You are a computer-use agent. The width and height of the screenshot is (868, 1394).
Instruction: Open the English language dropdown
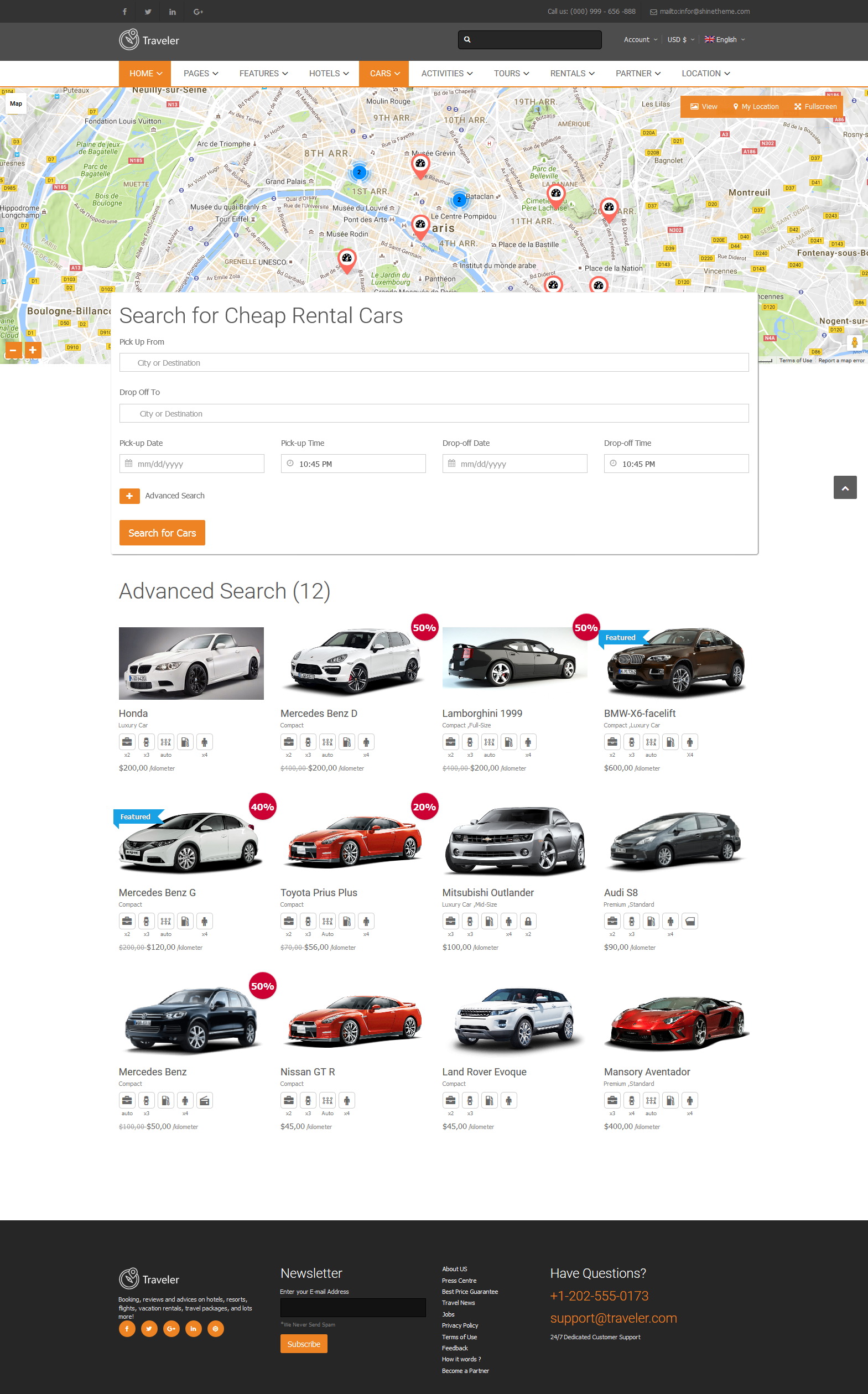725,40
